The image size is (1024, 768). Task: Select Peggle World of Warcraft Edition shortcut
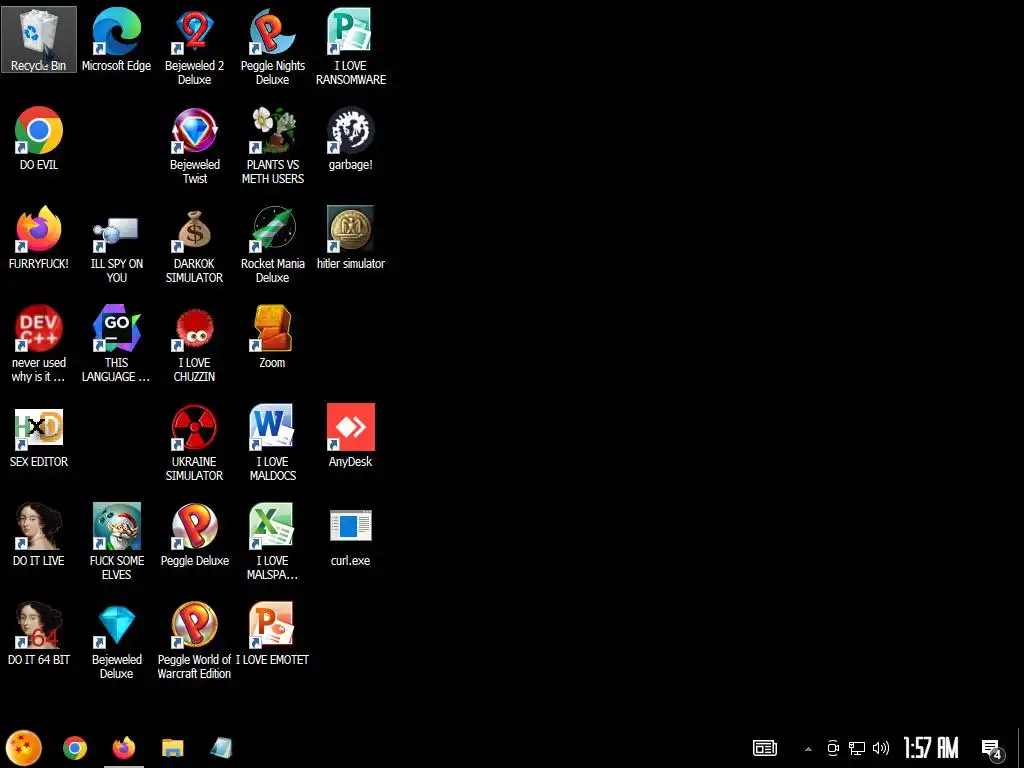(195, 641)
